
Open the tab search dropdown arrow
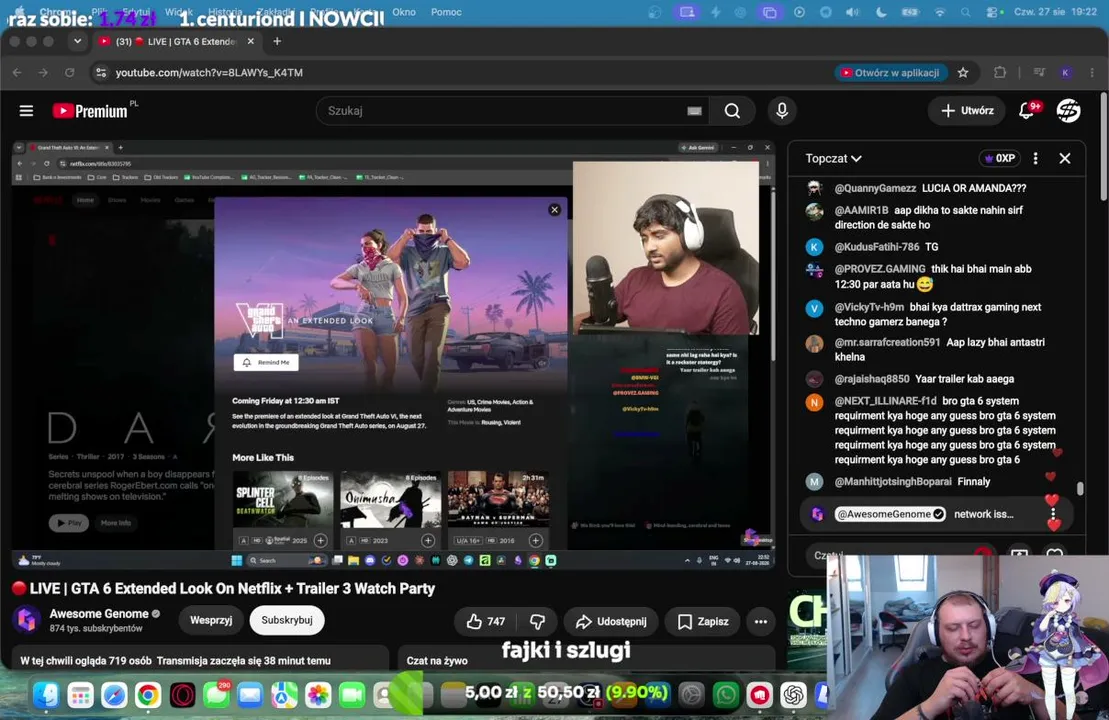click(x=77, y=41)
